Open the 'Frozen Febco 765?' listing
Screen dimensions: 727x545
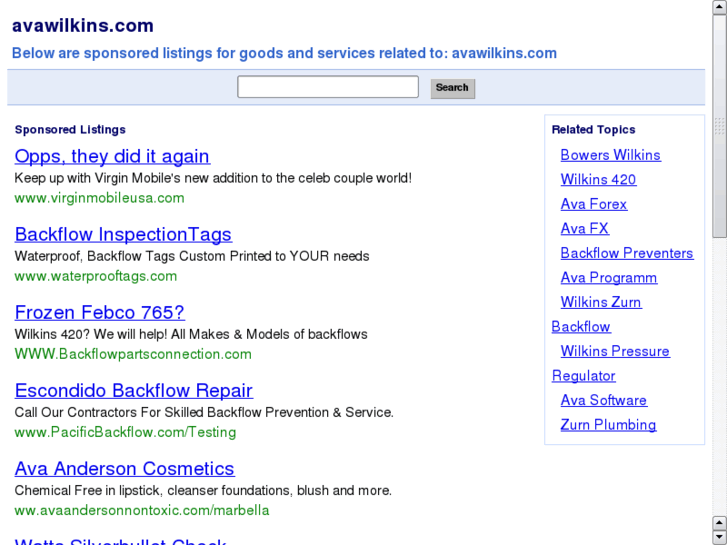(x=100, y=312)
